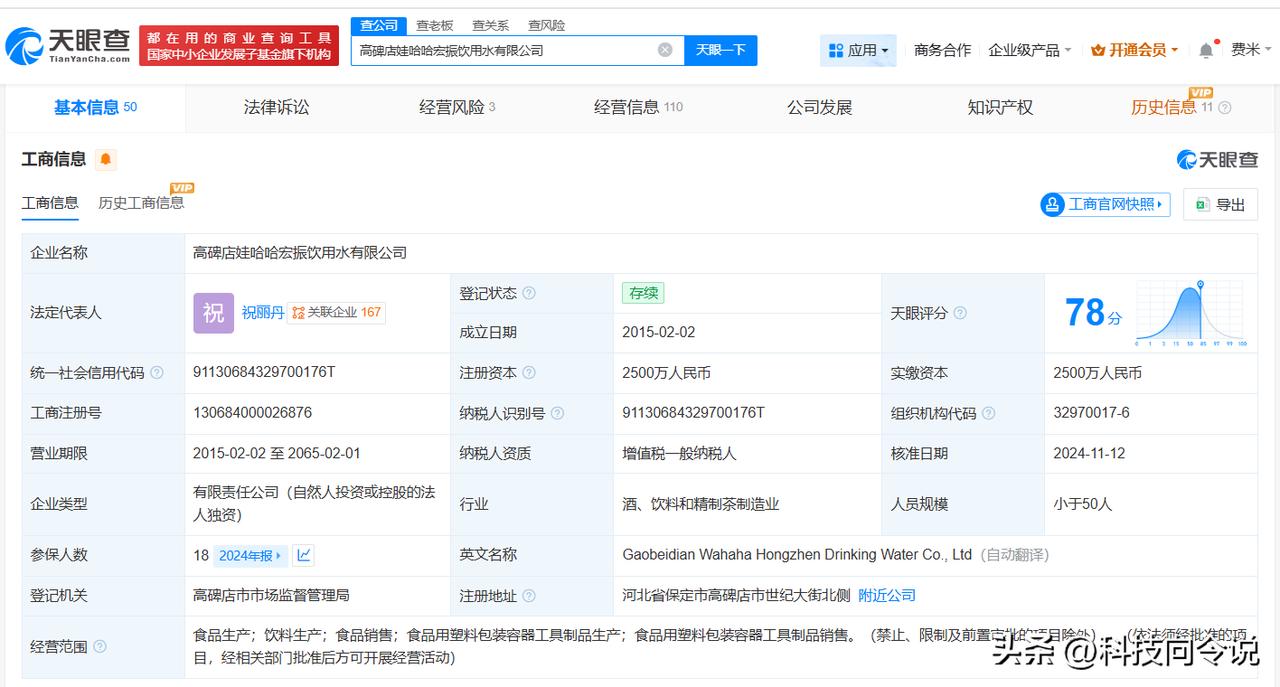The height and width of the screenshot is (687, 1280).
Task: Click the 导出 export button
Action: (1220, 204)
